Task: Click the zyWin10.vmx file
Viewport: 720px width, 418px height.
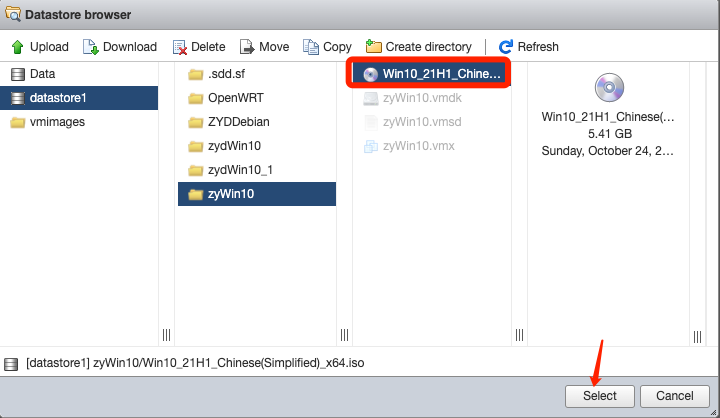Action: click(x=432, y=146)
